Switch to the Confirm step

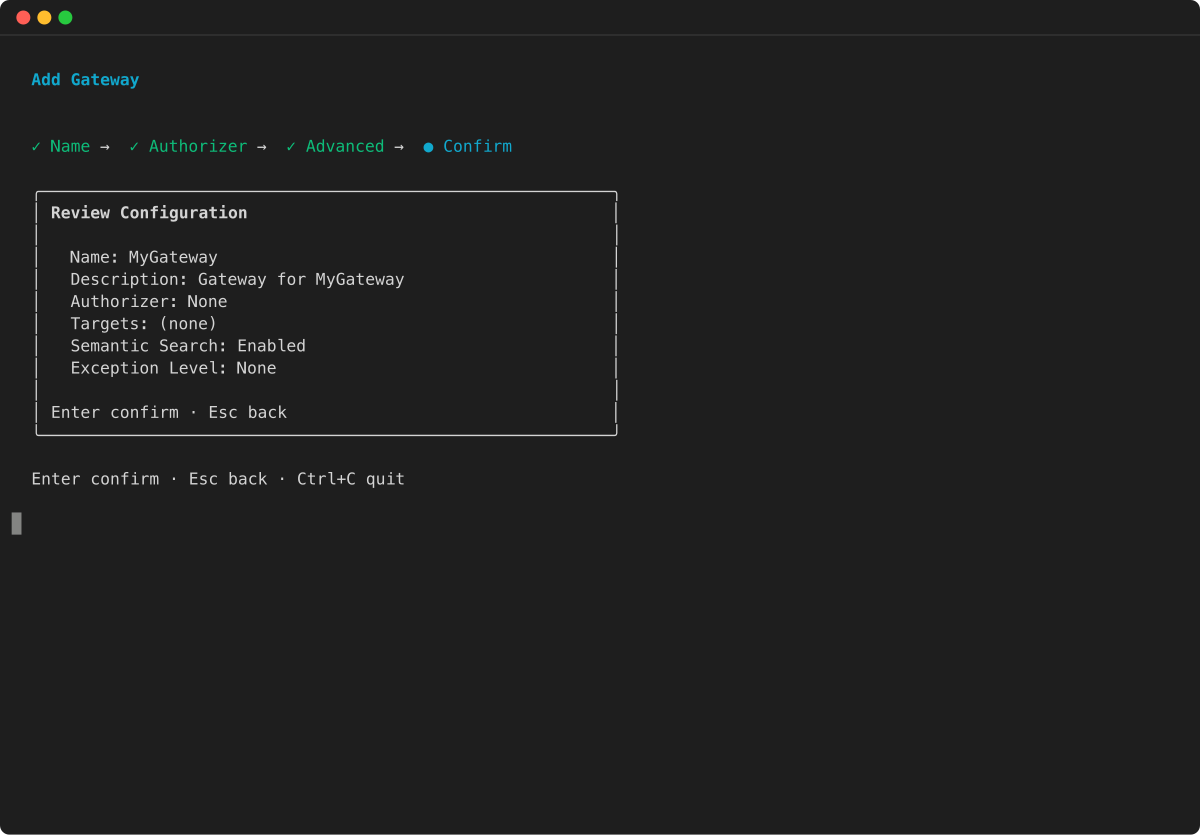477,146
